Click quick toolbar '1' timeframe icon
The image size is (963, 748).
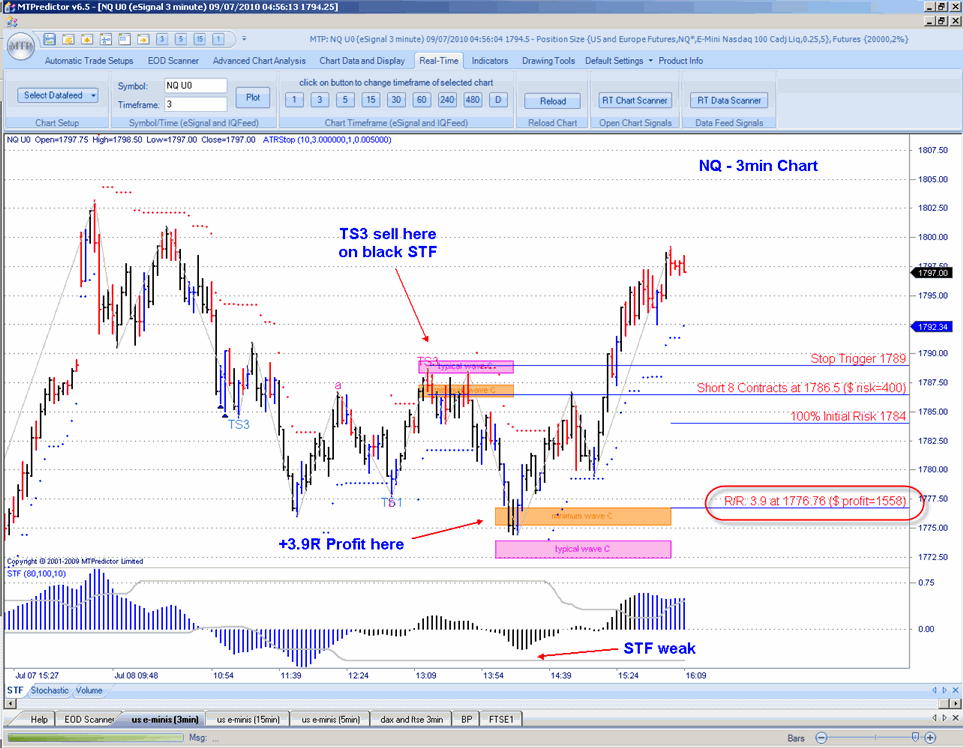click(218, 39)
